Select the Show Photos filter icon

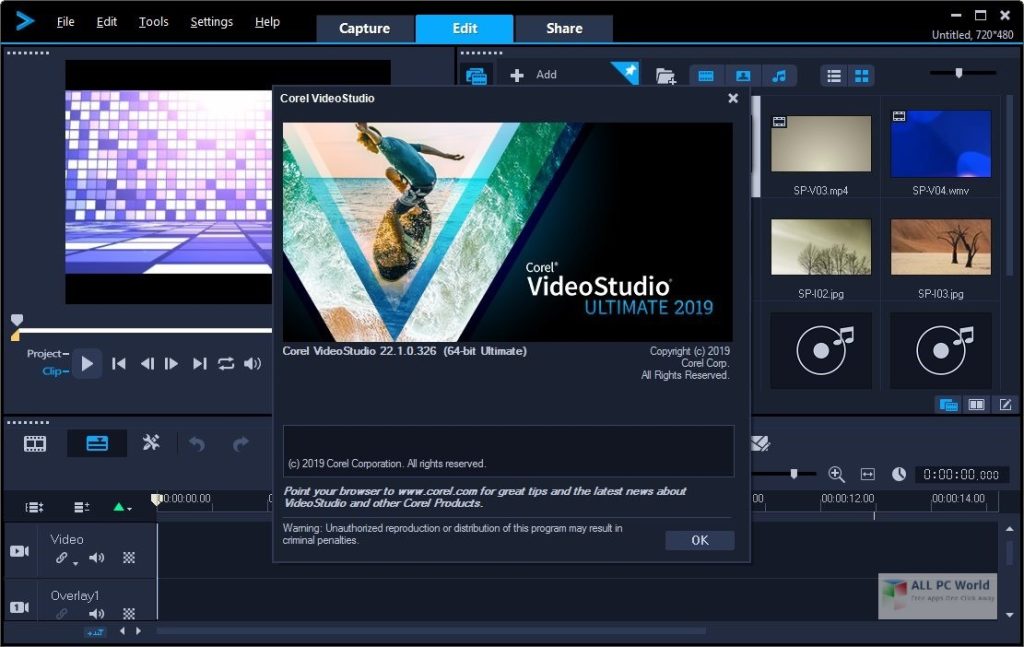coord(743,76)
